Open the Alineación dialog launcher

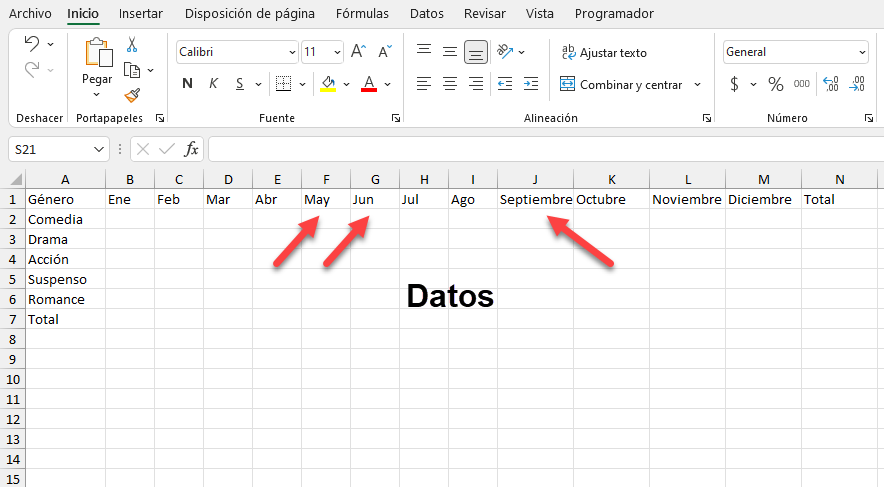pos(706,118)
